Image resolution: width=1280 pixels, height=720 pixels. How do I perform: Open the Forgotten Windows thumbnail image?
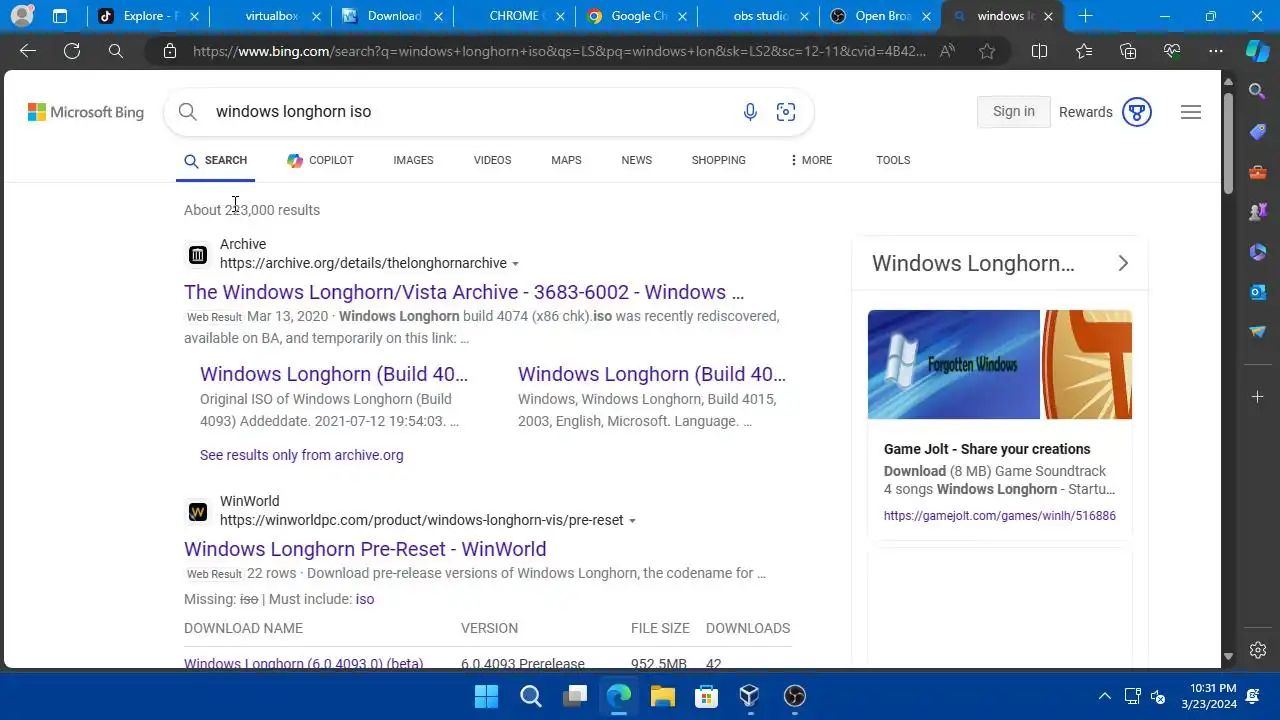(x=954, y=365)
